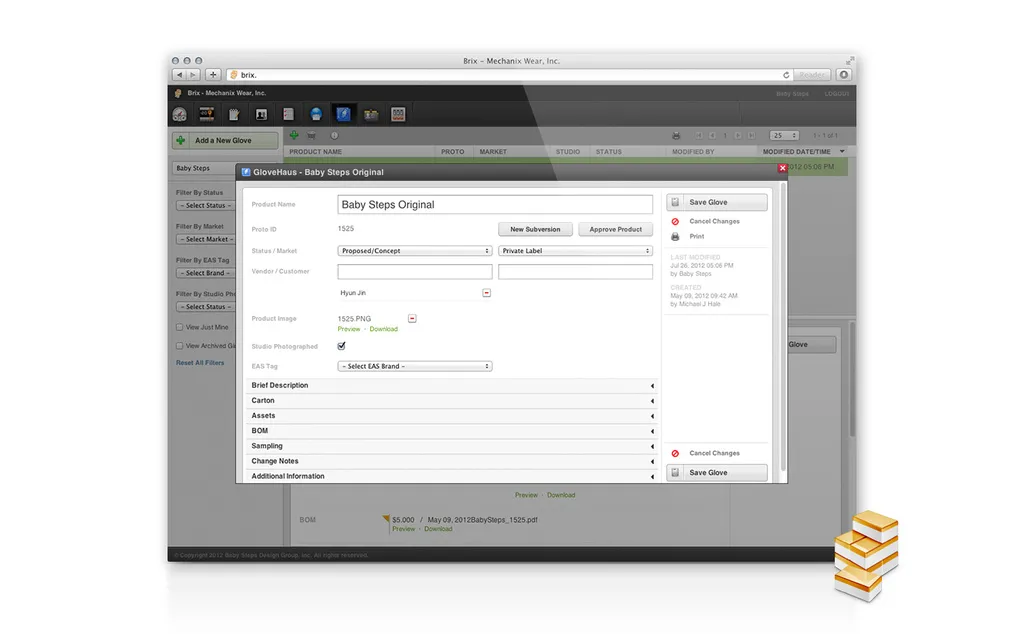1024x634 pixels.
Task: Go to the next page using the pagination arrow
Action: point(738,136)
